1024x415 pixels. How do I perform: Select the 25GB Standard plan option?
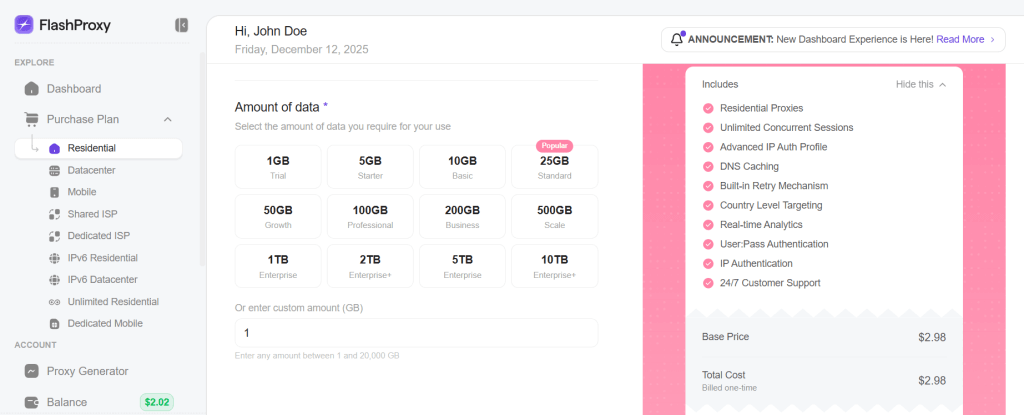point(554,167)
